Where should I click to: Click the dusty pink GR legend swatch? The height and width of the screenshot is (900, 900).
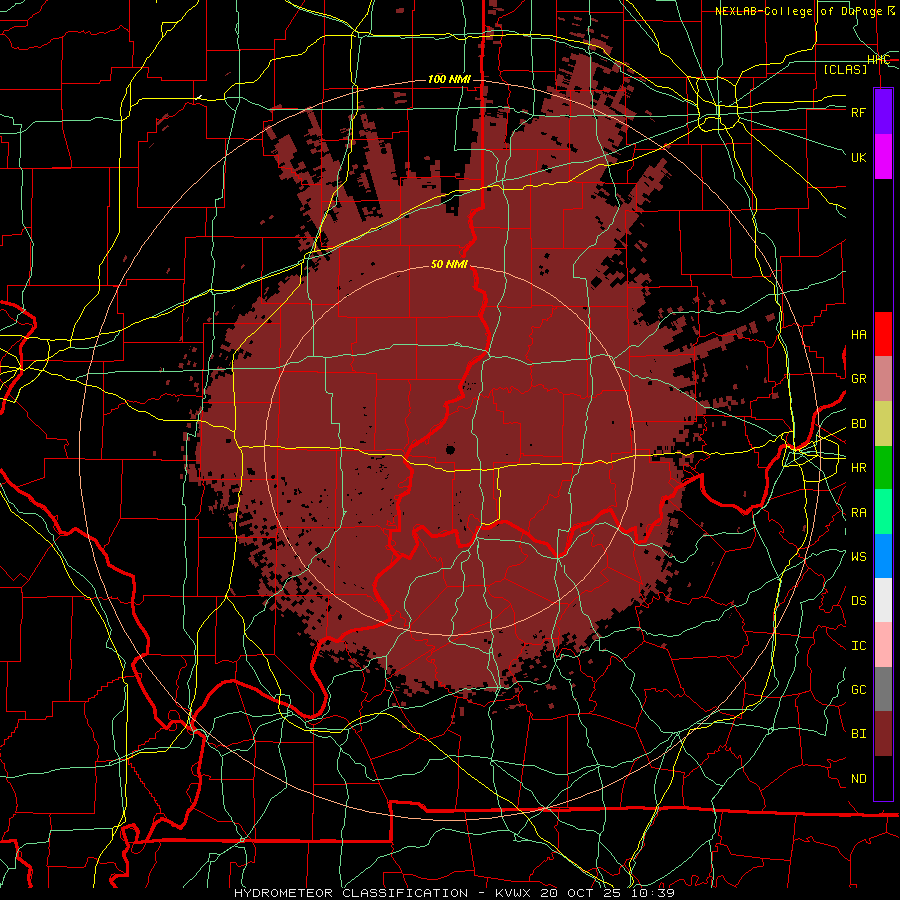pyautogui.click(x=883, y=379)
